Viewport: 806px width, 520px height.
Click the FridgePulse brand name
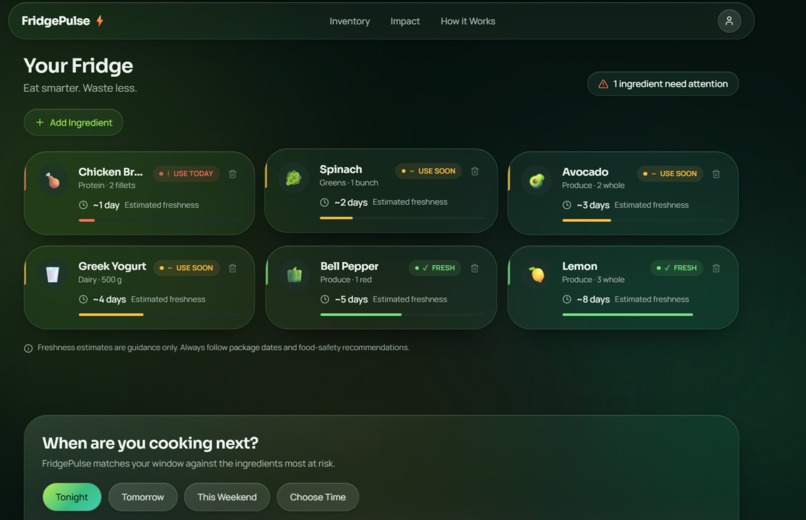pos(56,21)
